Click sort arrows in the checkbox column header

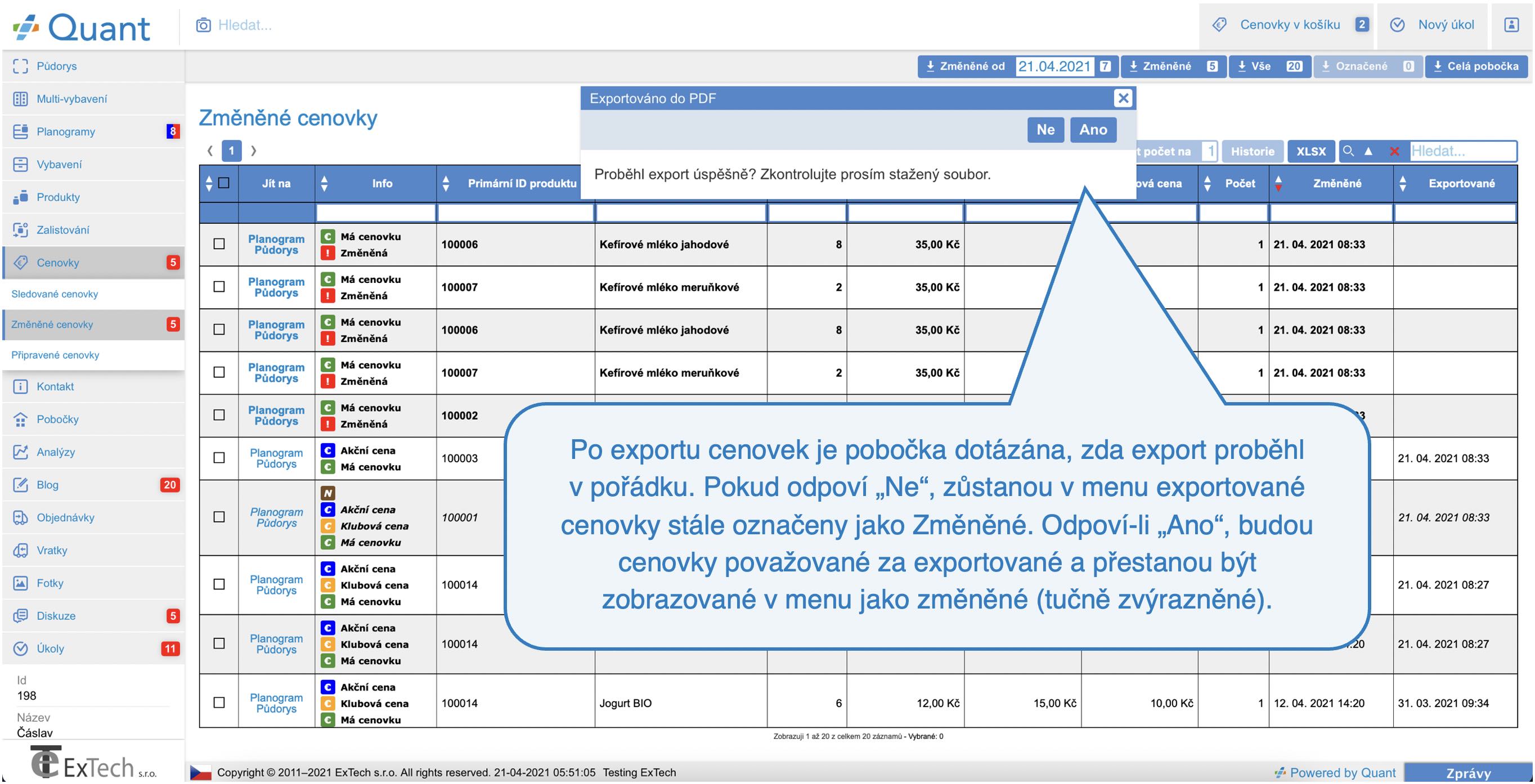coord(209,183)
